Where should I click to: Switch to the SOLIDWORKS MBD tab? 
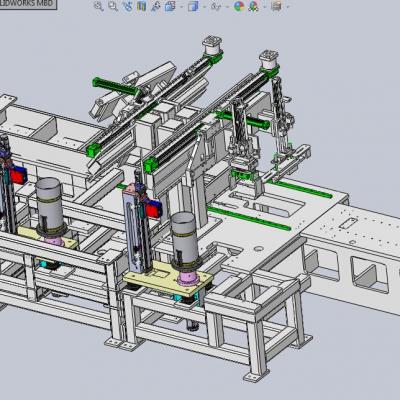click(x=27, y=4)
